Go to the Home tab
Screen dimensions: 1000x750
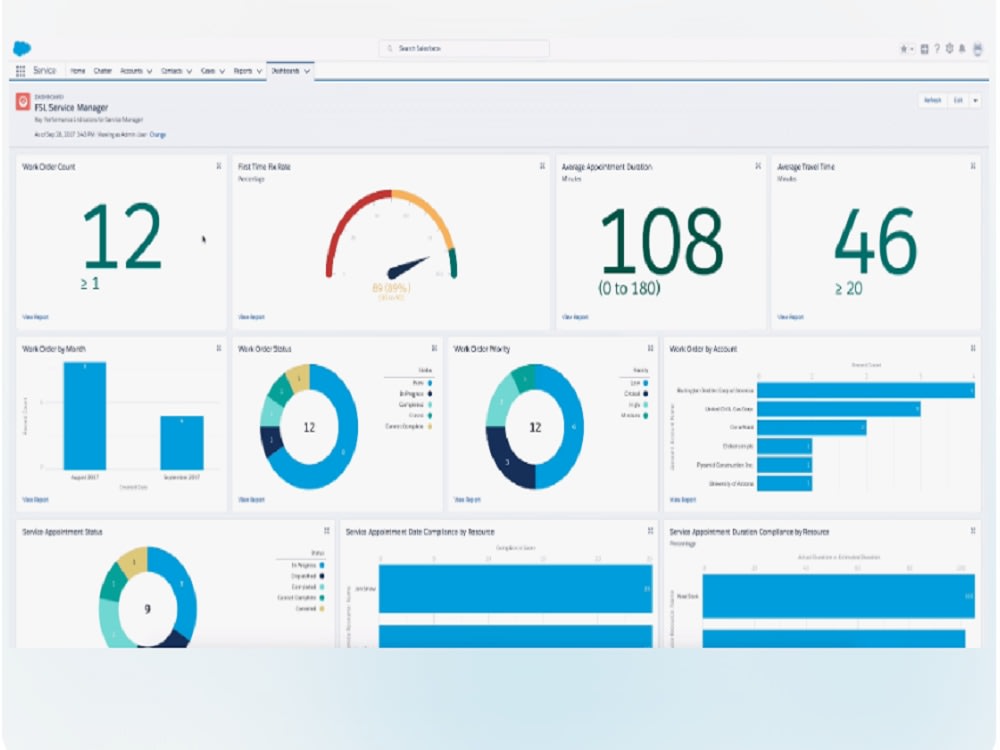[78, 71]
